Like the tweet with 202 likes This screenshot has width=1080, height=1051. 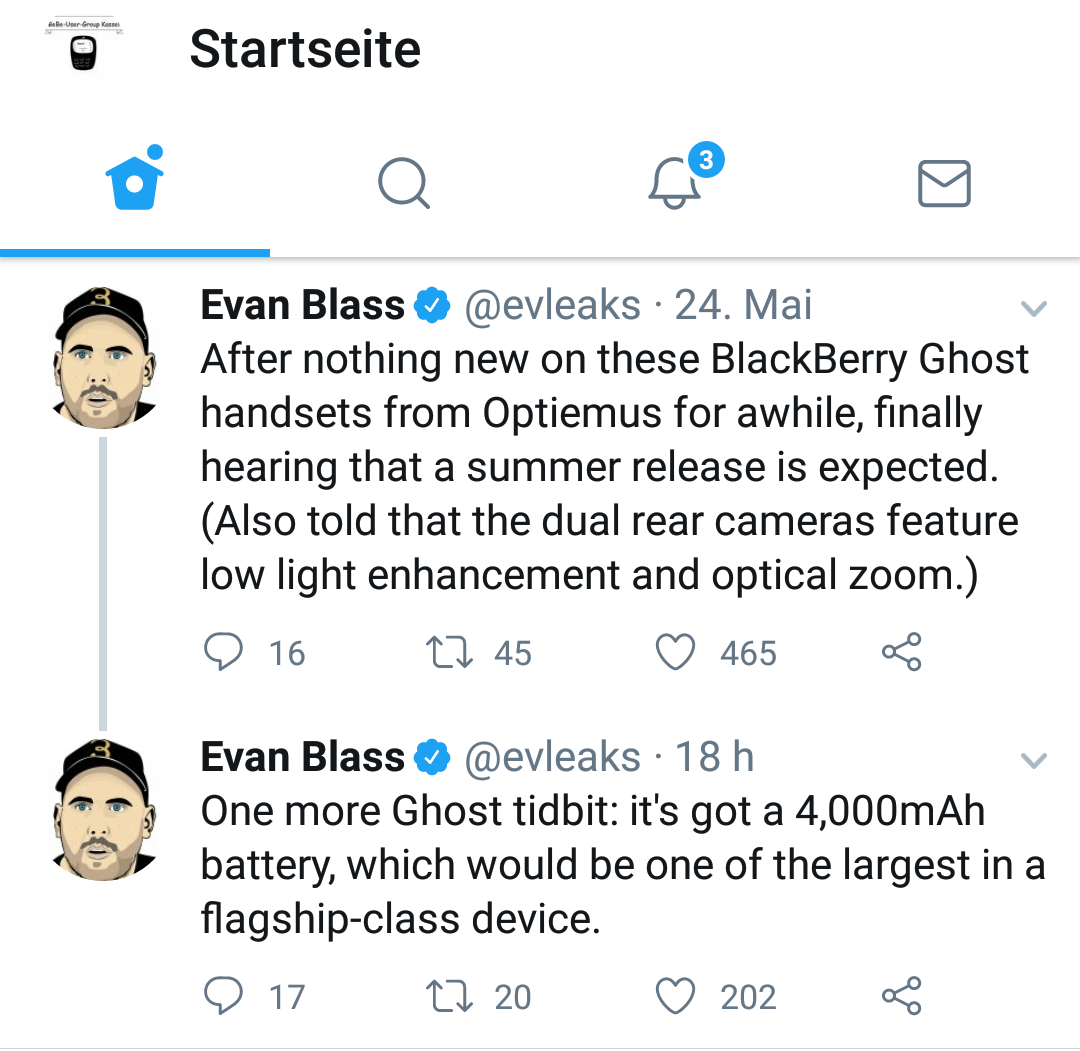pos(675,996)
